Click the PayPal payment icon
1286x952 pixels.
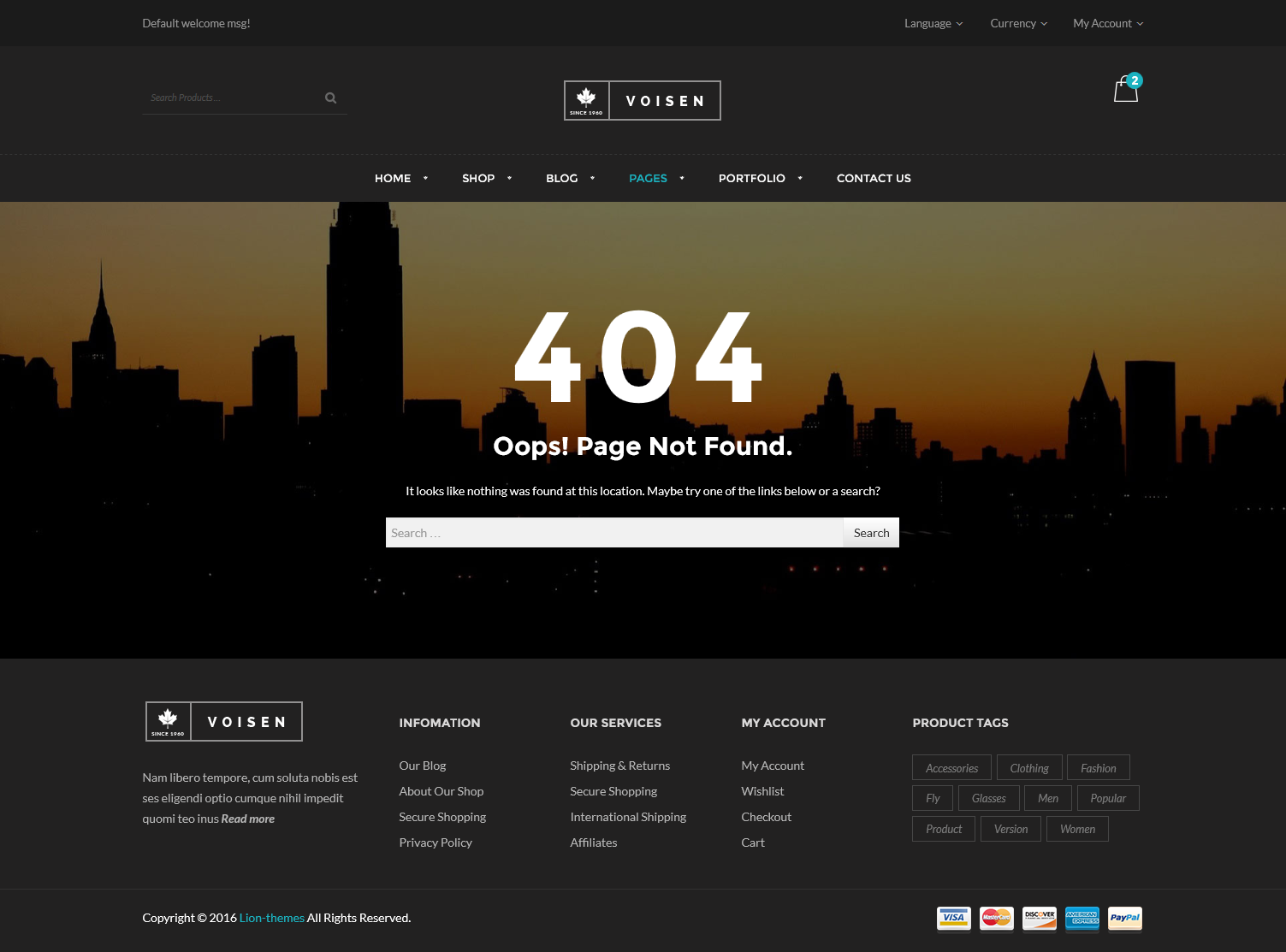click(x=1125, y=919)
